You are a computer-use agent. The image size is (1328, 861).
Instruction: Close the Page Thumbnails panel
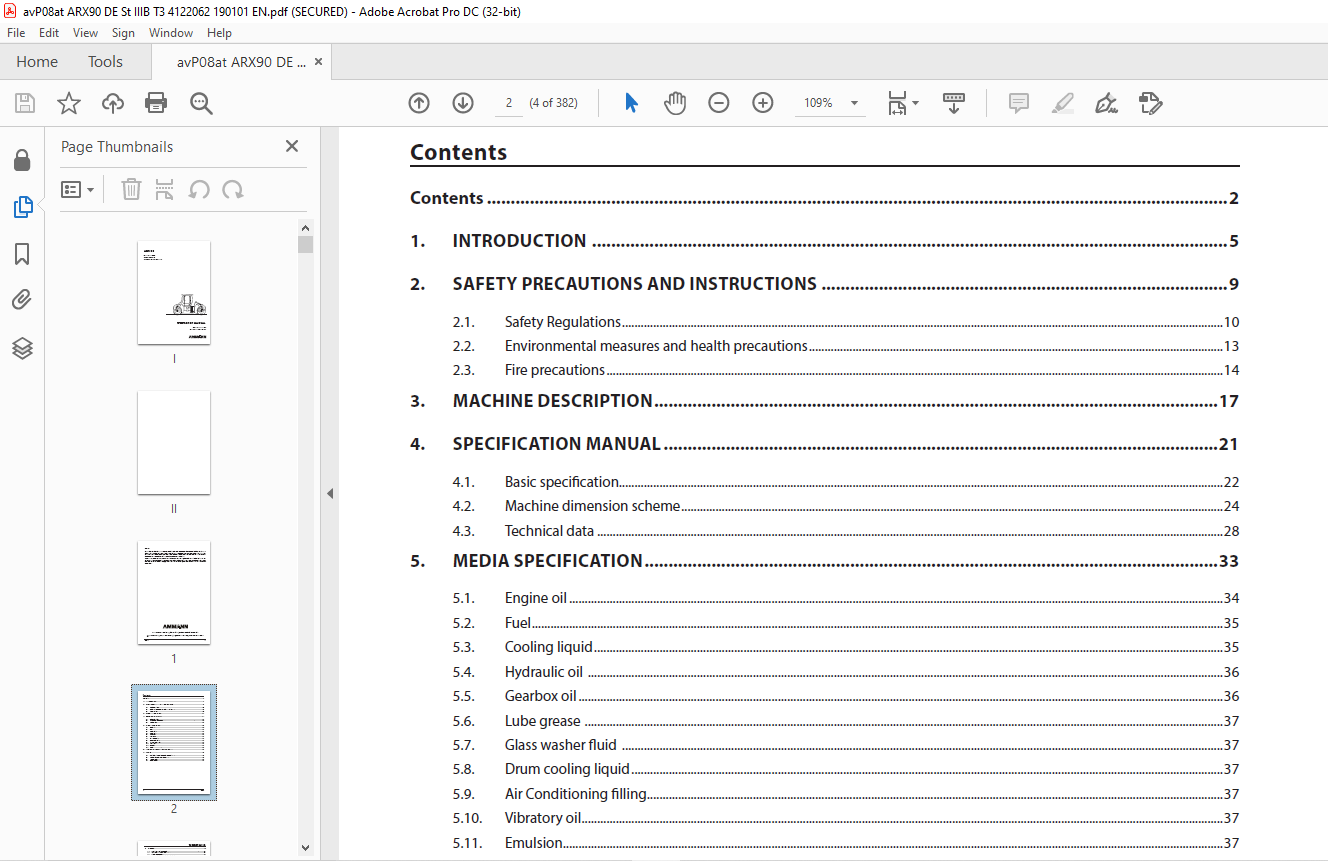tap(292, 146)
